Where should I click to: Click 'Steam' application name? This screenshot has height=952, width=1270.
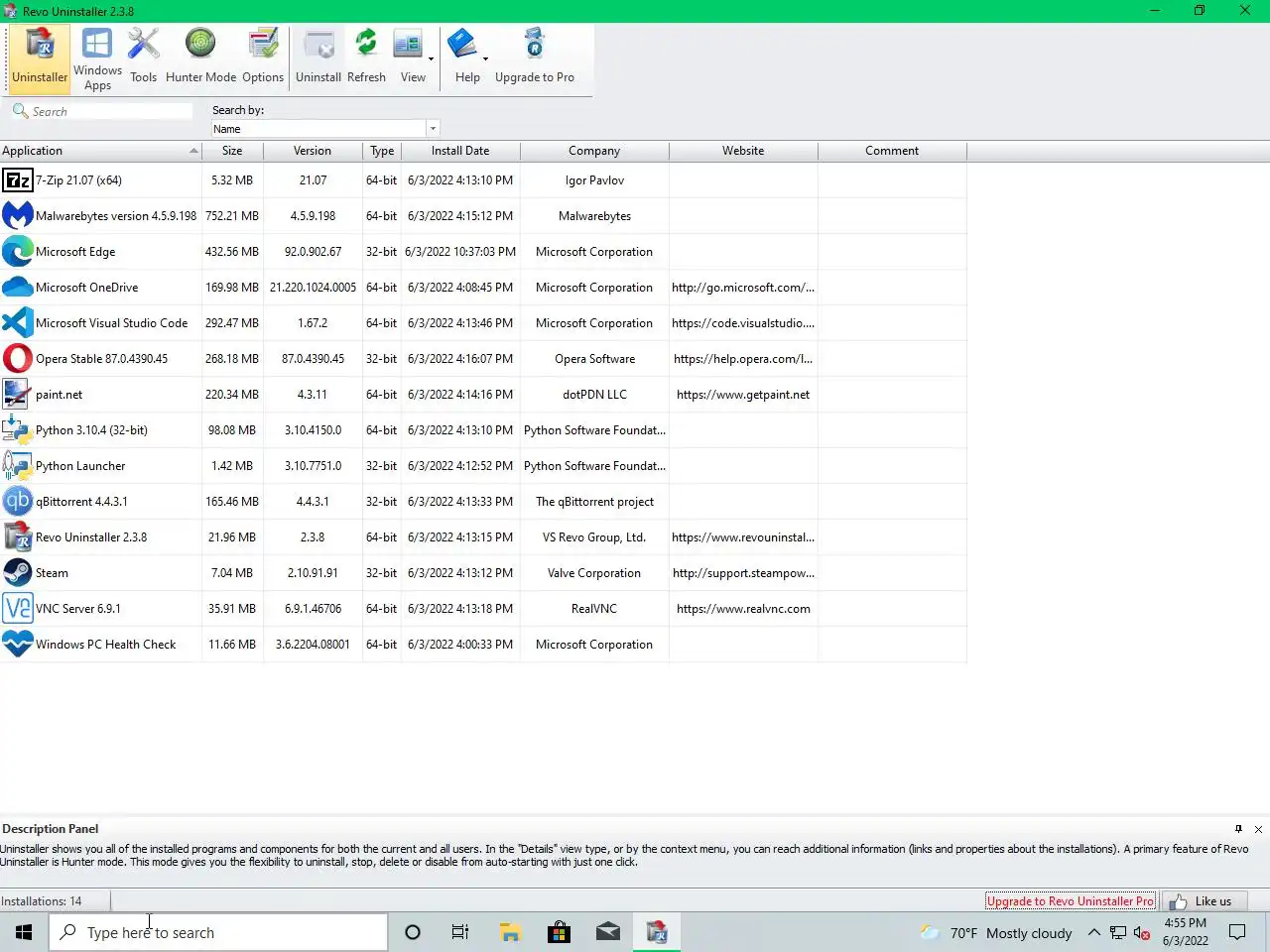pyautogui.click(x=52, y=573)
